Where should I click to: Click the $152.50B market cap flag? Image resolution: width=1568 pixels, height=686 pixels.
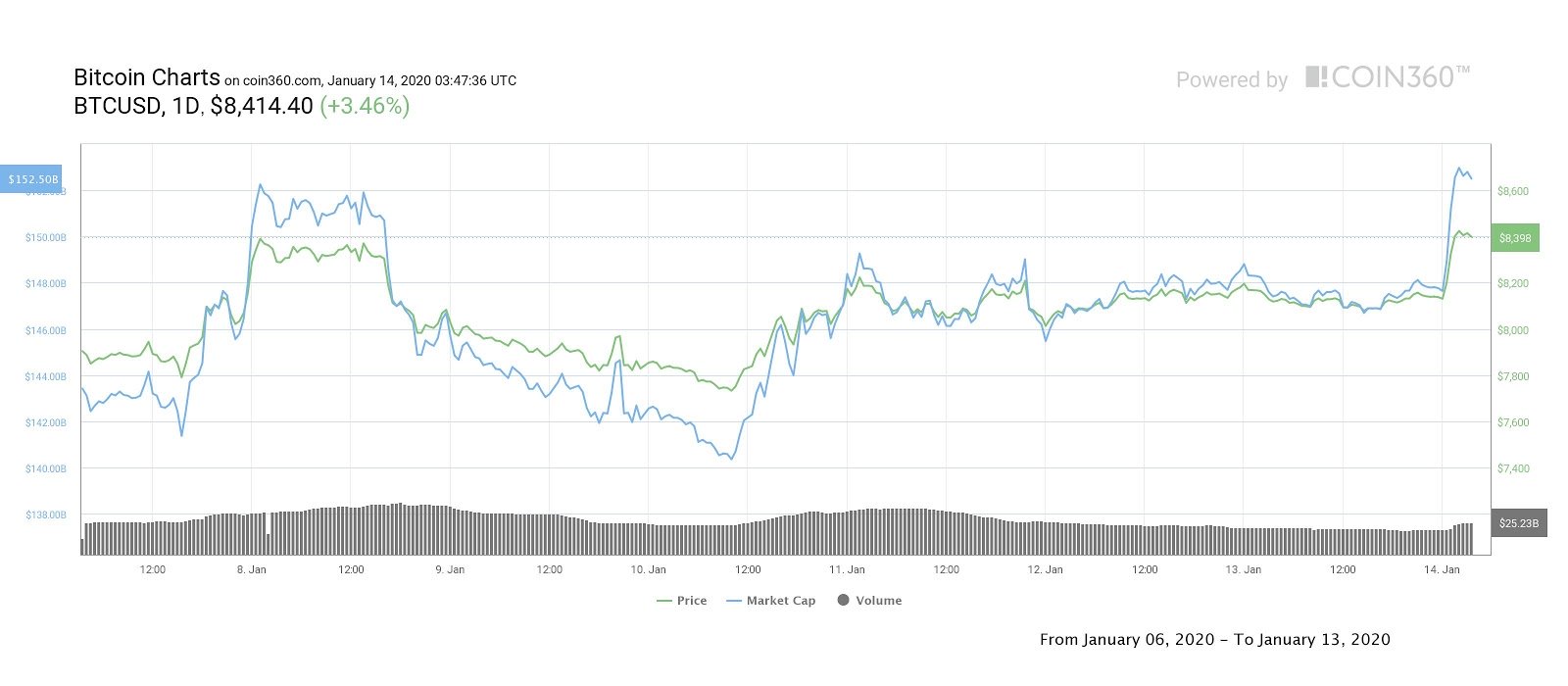(33, 179)
